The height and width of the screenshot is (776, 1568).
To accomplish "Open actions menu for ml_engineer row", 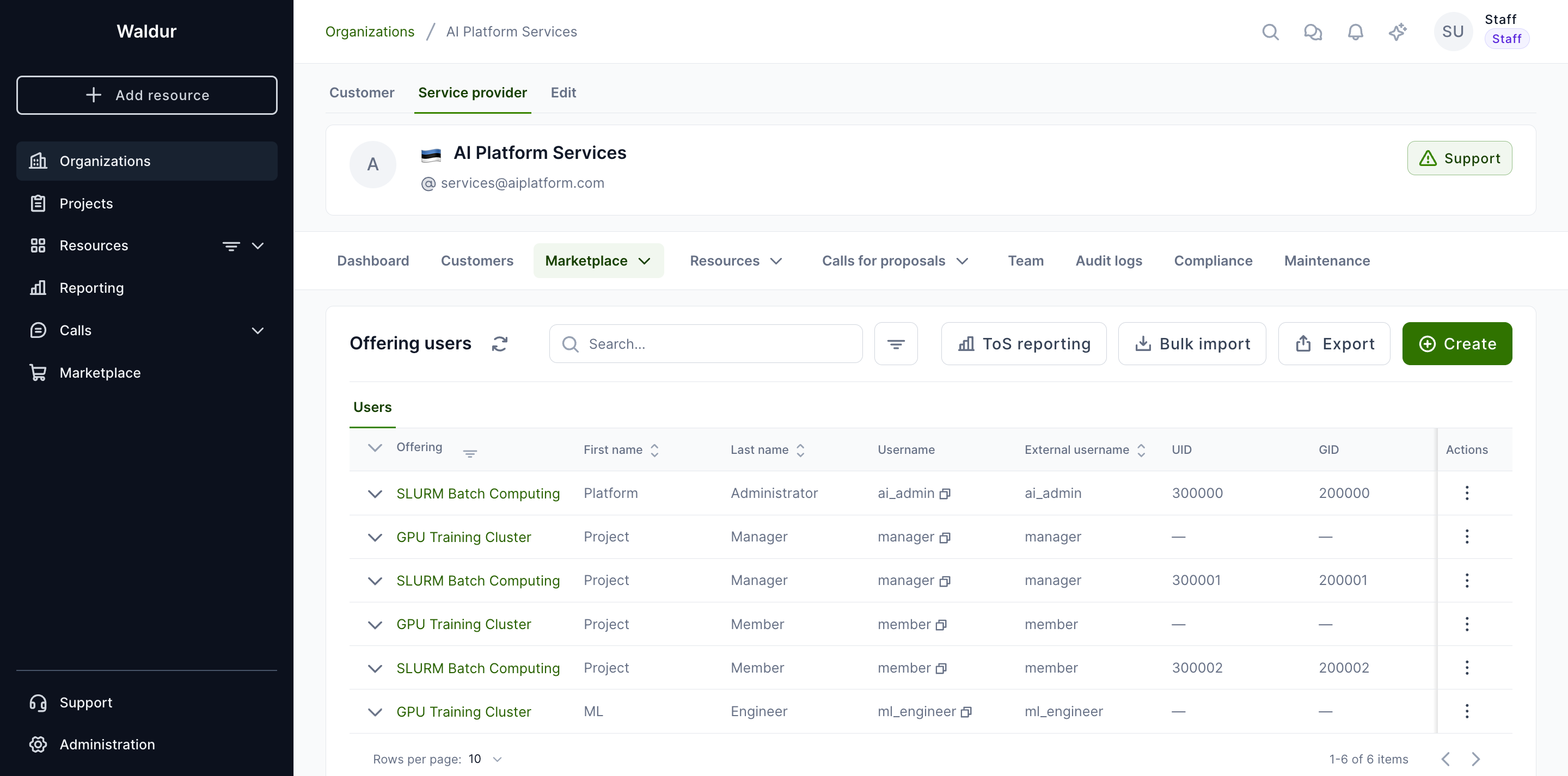I will click(x=1467, y=711).
